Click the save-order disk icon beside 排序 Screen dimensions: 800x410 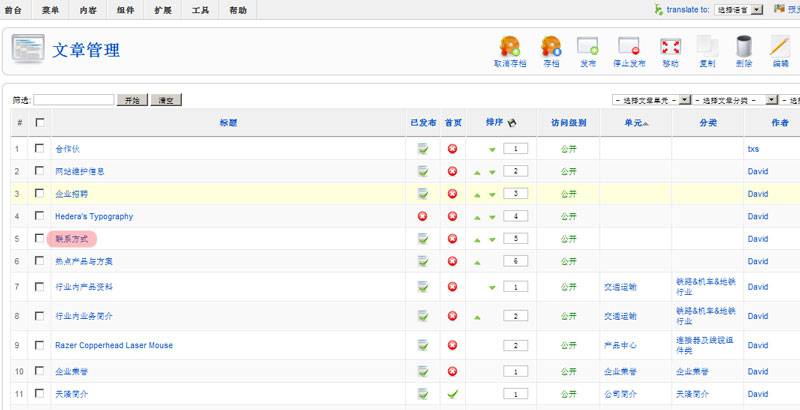coord(513,123)
